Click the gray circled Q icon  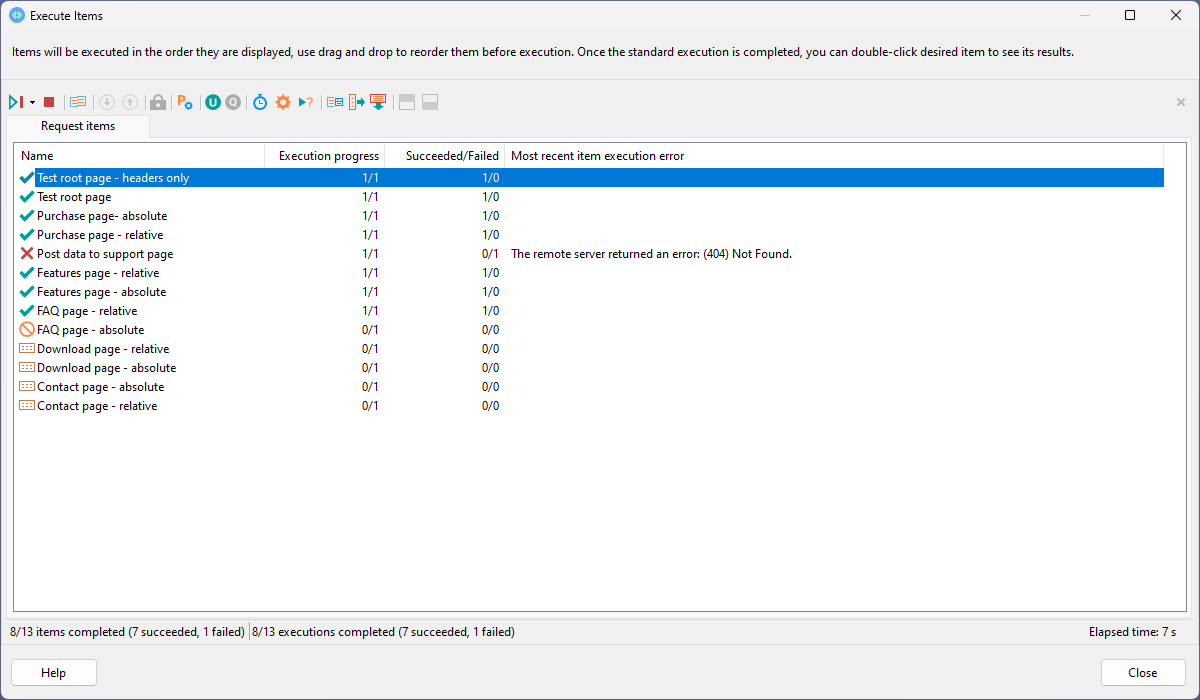click(x=233, y=102)
